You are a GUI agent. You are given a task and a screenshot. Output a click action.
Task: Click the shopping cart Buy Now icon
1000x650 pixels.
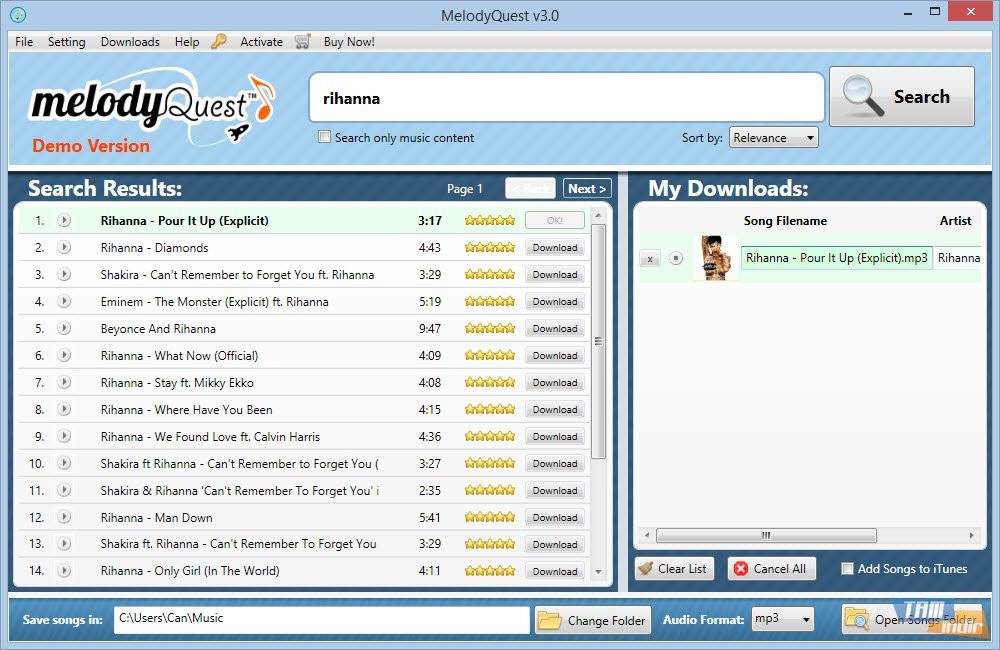[303, 42]
